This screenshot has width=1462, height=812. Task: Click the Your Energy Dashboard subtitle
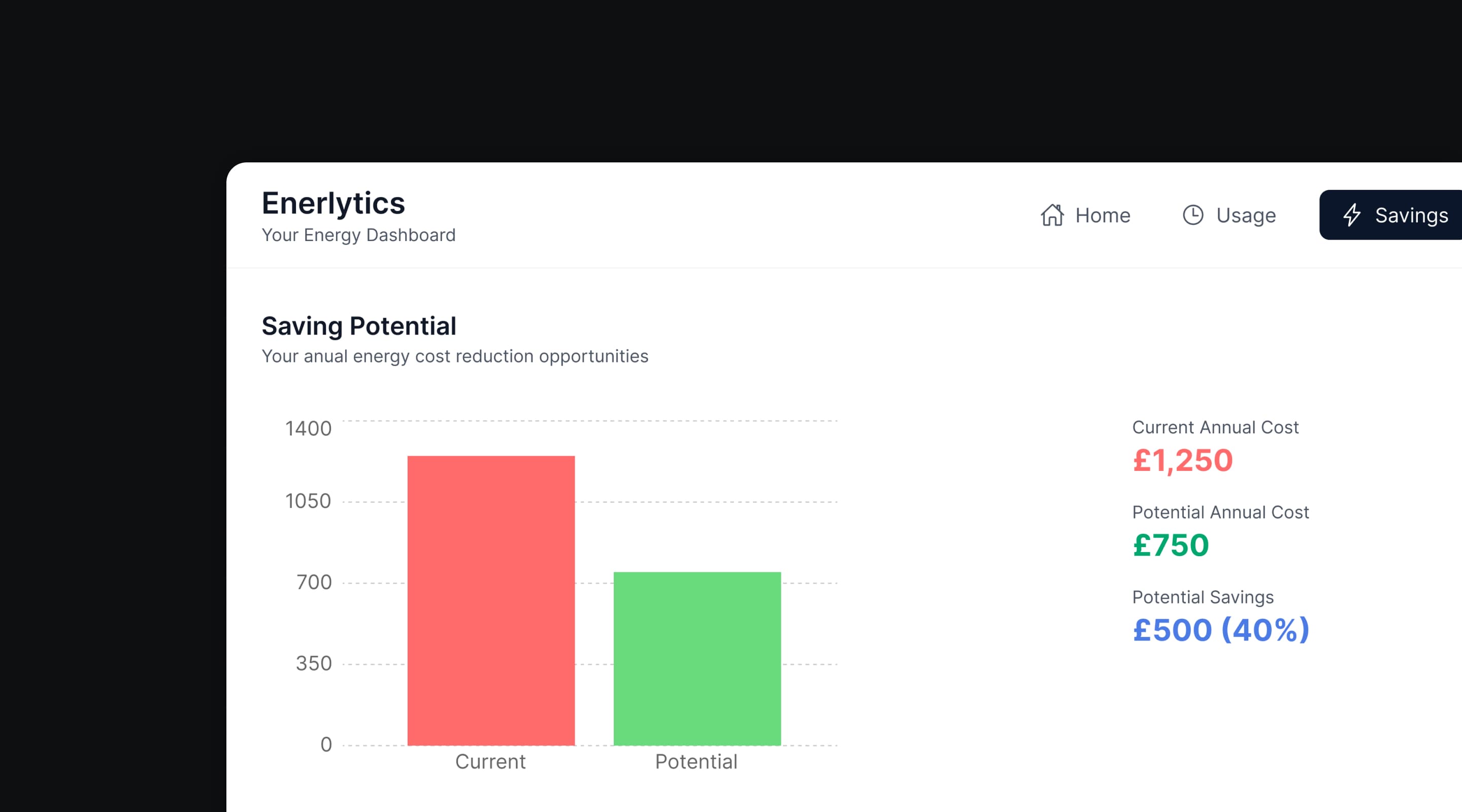359,235
